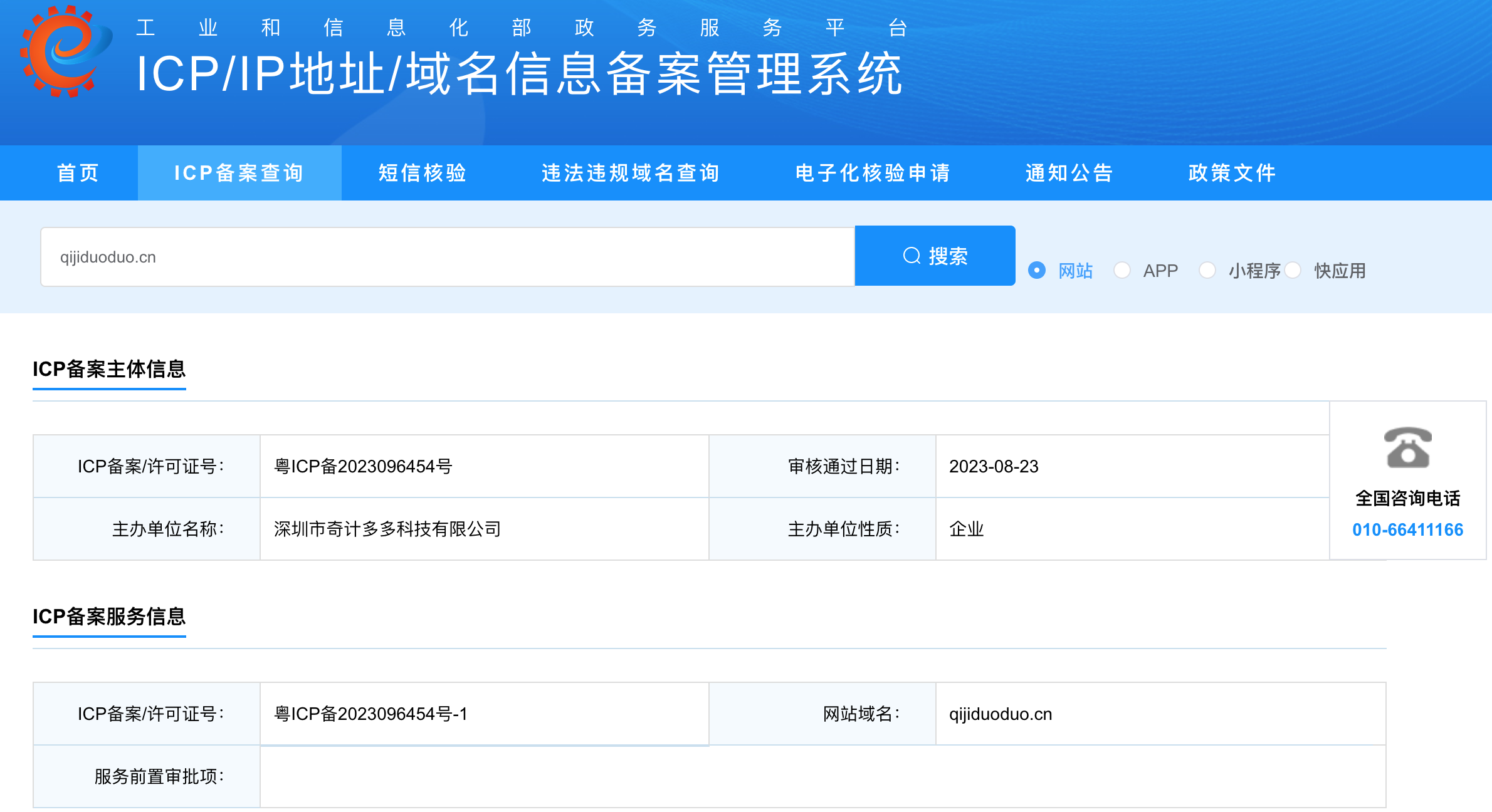The image size is (1492, 812).
Task: Click the telephone icon above the hotline
Action: pos(1407,448)
